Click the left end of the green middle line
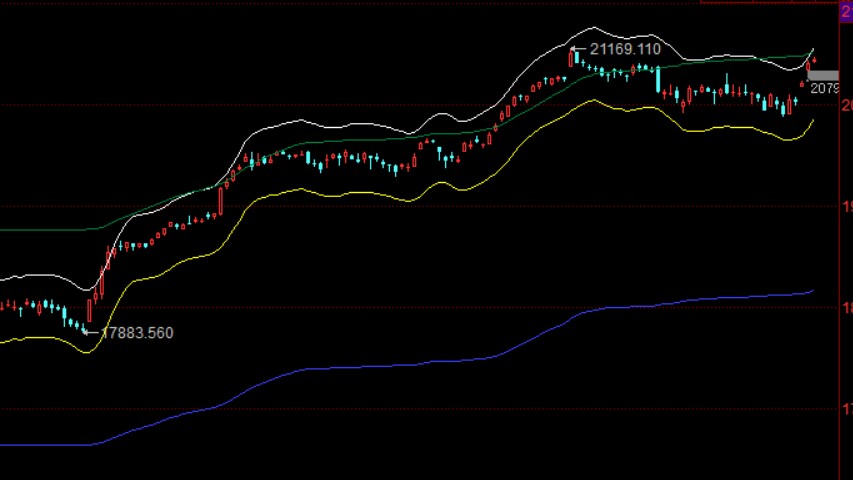Viewport: 853px width, 480px height. tap(3, 230)
